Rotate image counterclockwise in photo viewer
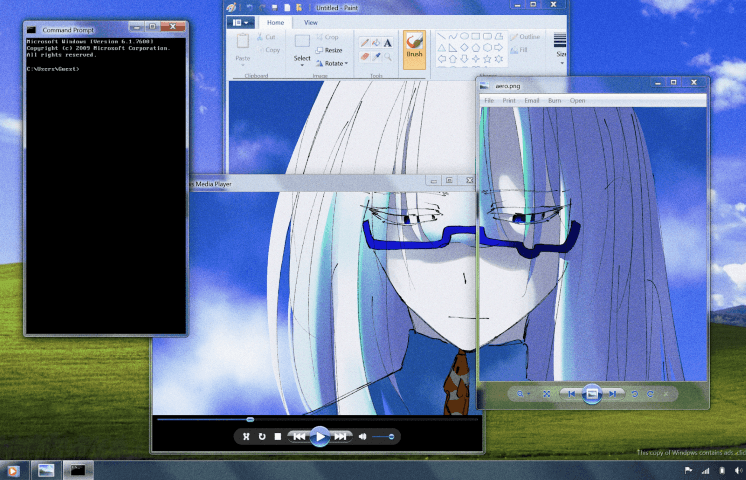The image size is (746, 480). pyautogui.click(x=635, y=394)
